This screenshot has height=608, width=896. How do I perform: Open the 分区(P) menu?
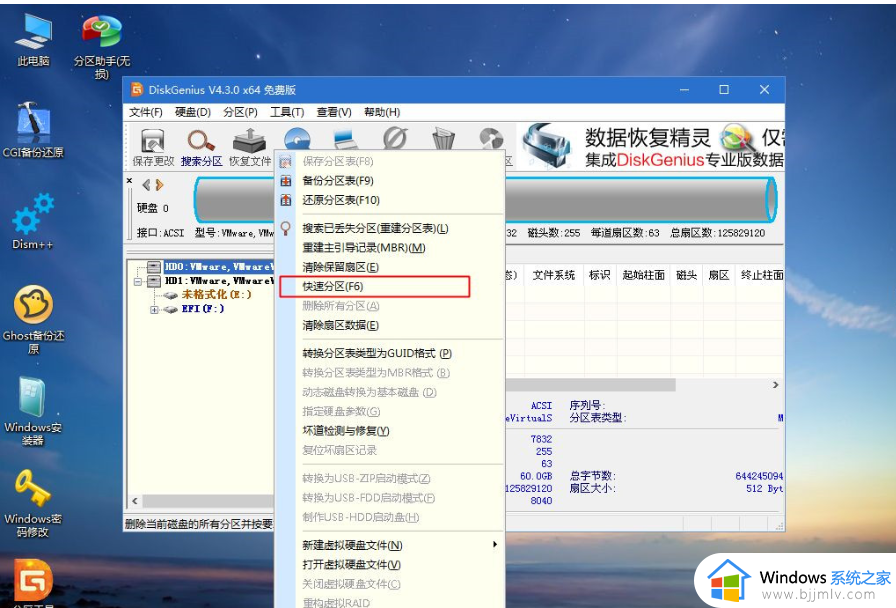coord(240,112)
